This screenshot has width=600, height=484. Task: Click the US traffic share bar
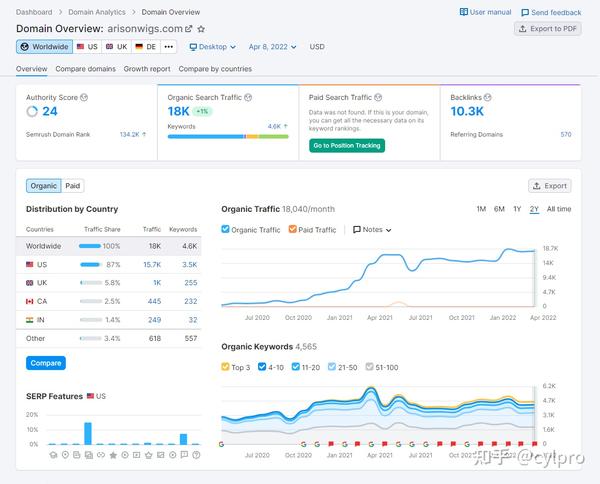pyautogui.click(x=90, y=264)
